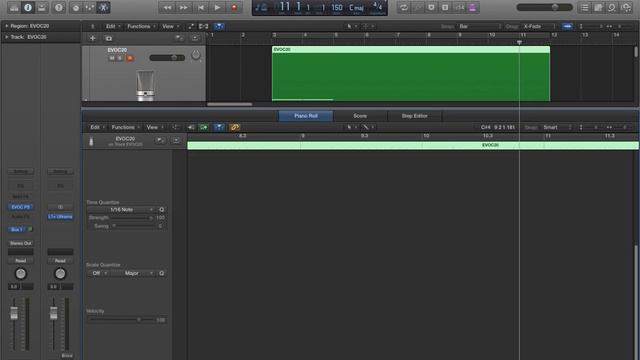The height and width of the screenshot is (360, 640).
Task: Click the EVOC20 track pan knob
Action: (x=196, y=55)
